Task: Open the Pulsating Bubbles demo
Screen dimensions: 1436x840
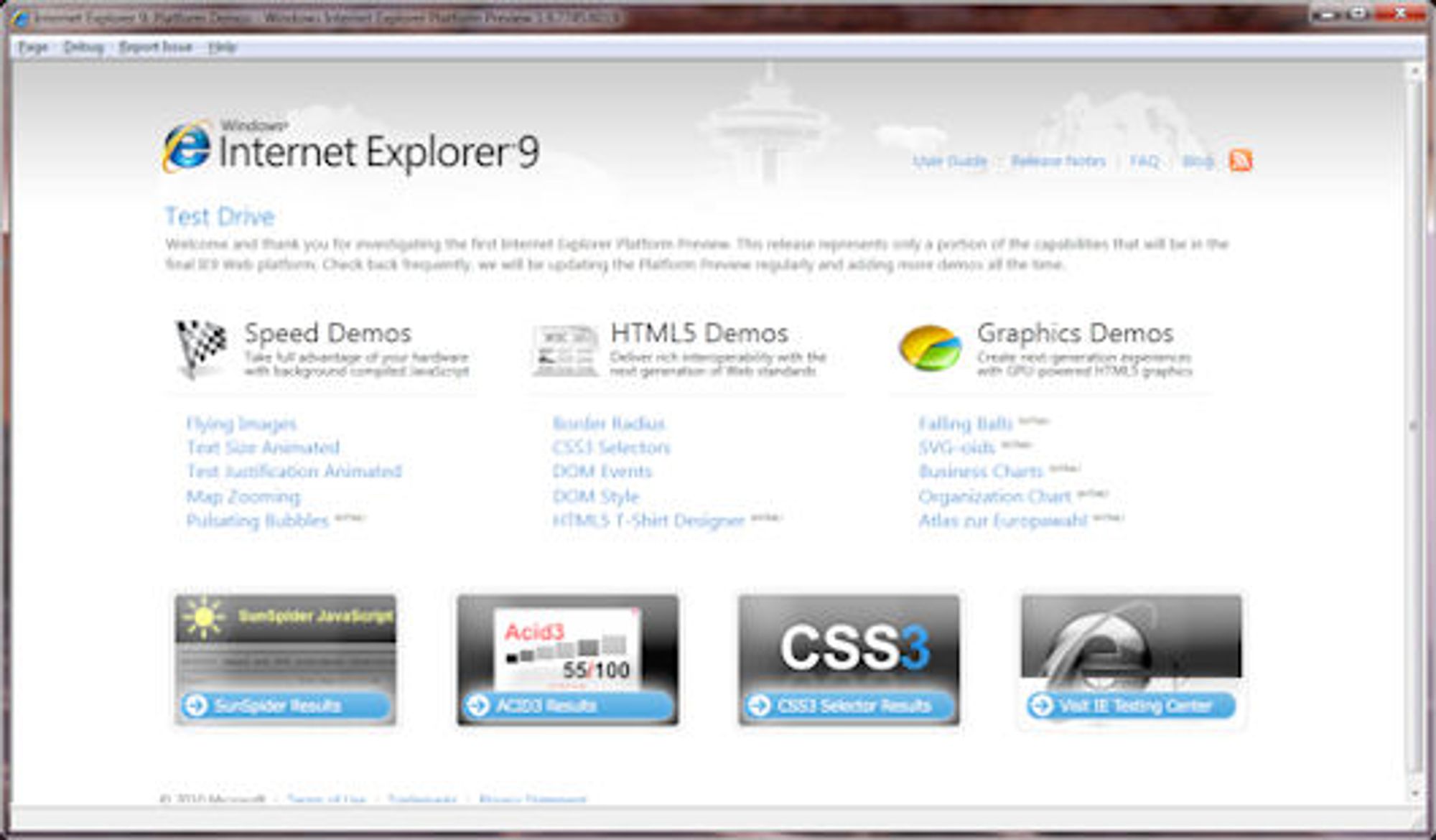Action: pyautogui.click(x=258, y=520)
